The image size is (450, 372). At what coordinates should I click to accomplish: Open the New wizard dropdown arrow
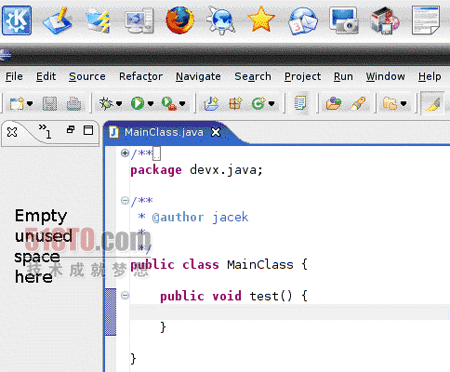[30, 104]
